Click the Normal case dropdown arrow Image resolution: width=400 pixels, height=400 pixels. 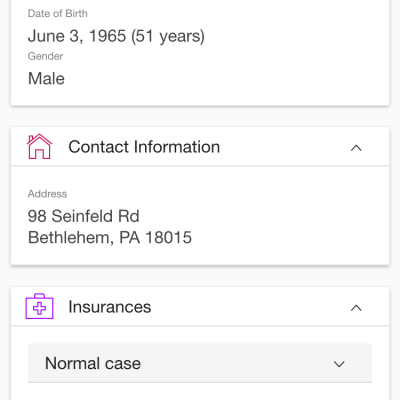(339, 364)
